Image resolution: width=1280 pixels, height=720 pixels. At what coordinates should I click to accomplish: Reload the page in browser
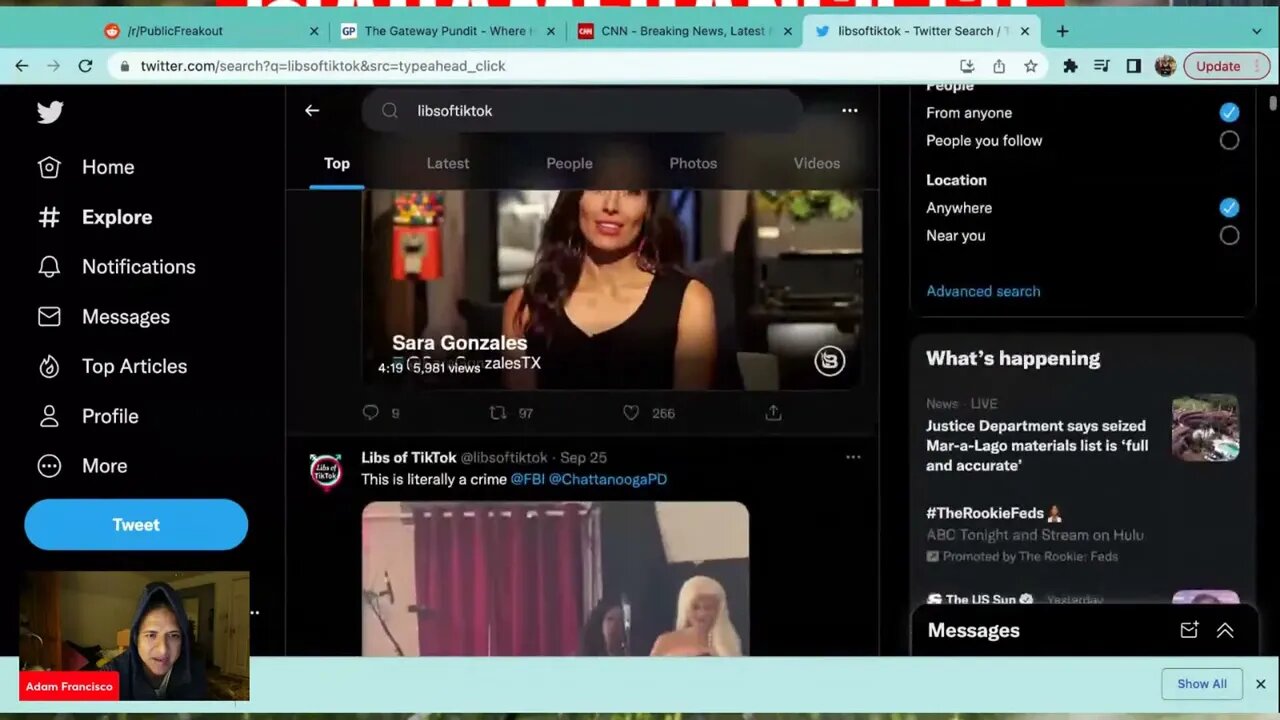(85, 66)
